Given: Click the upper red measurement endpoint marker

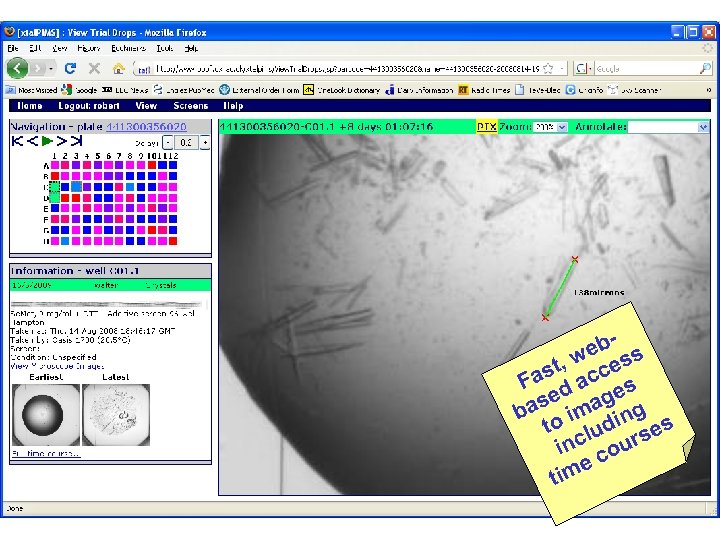Looking at the screenshot, I should 574,259.
